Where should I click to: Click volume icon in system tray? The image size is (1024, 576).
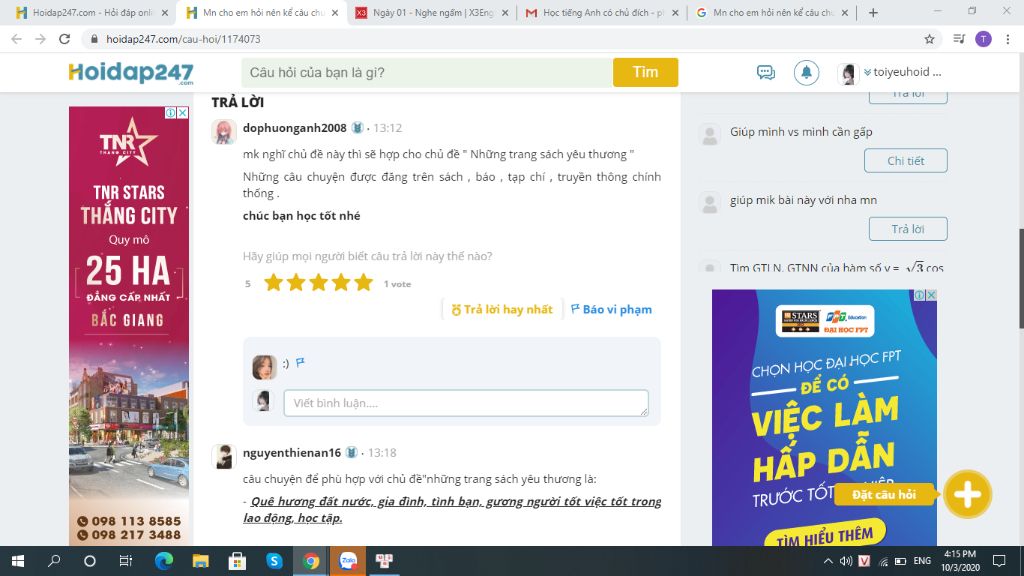pyautogui.click(x=846, y=561)
